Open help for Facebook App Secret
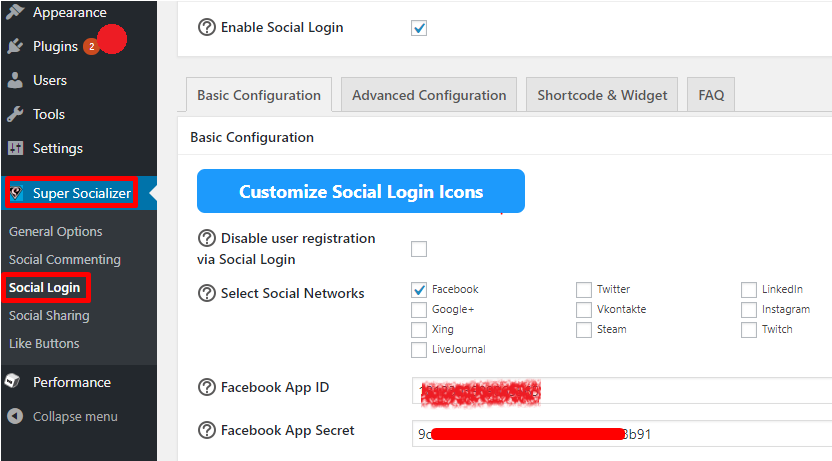 [206, 430]
